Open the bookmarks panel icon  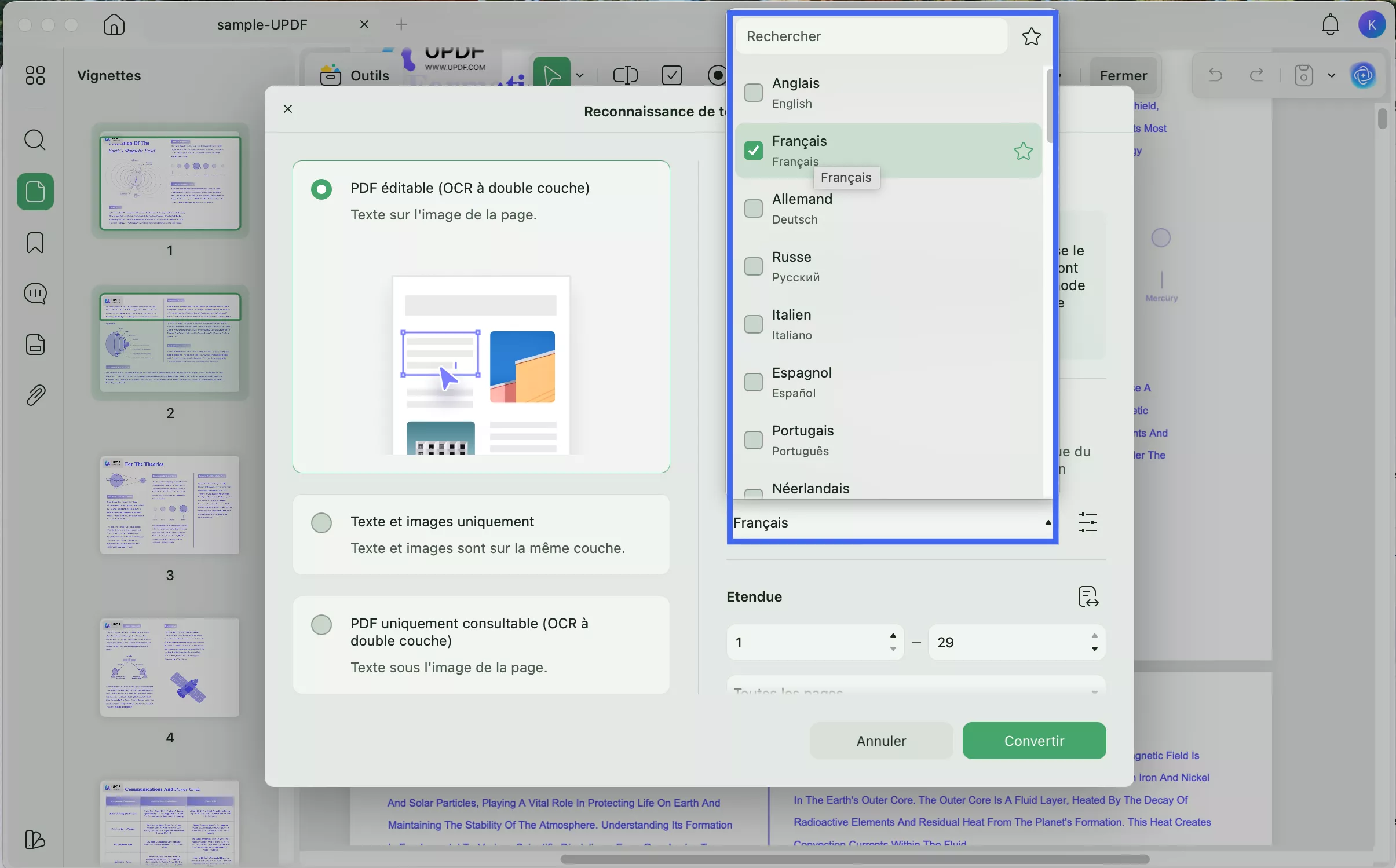(35, 243)
